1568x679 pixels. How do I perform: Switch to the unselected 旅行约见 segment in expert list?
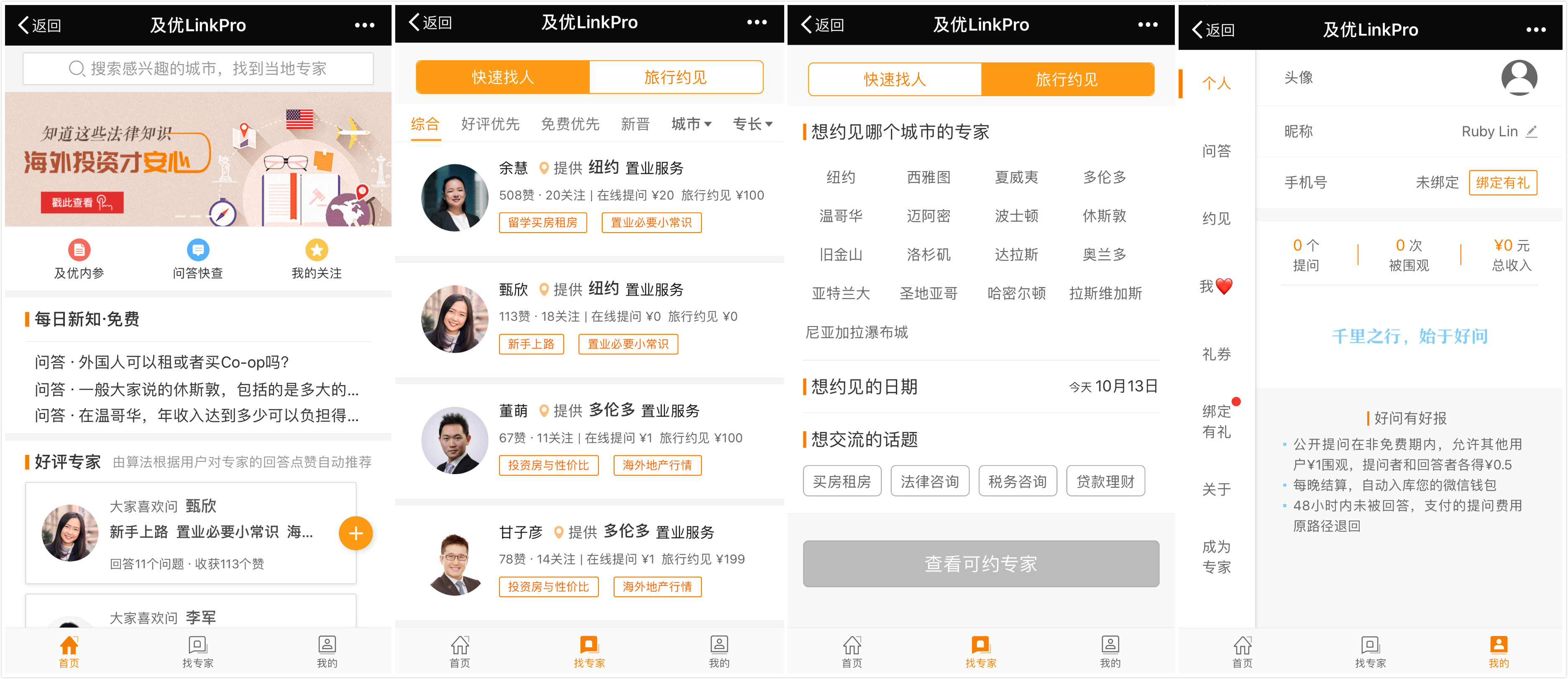pyautogui.click(x=675, y=77)
